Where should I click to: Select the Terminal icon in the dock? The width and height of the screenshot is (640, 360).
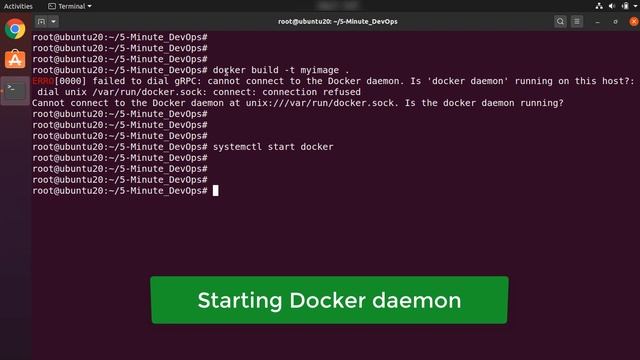(x=15, y=90)
